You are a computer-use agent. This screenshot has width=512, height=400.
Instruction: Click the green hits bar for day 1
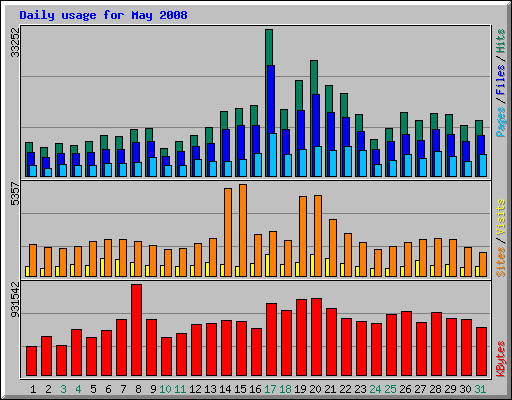pyautogui.click(x=29, y=147)
